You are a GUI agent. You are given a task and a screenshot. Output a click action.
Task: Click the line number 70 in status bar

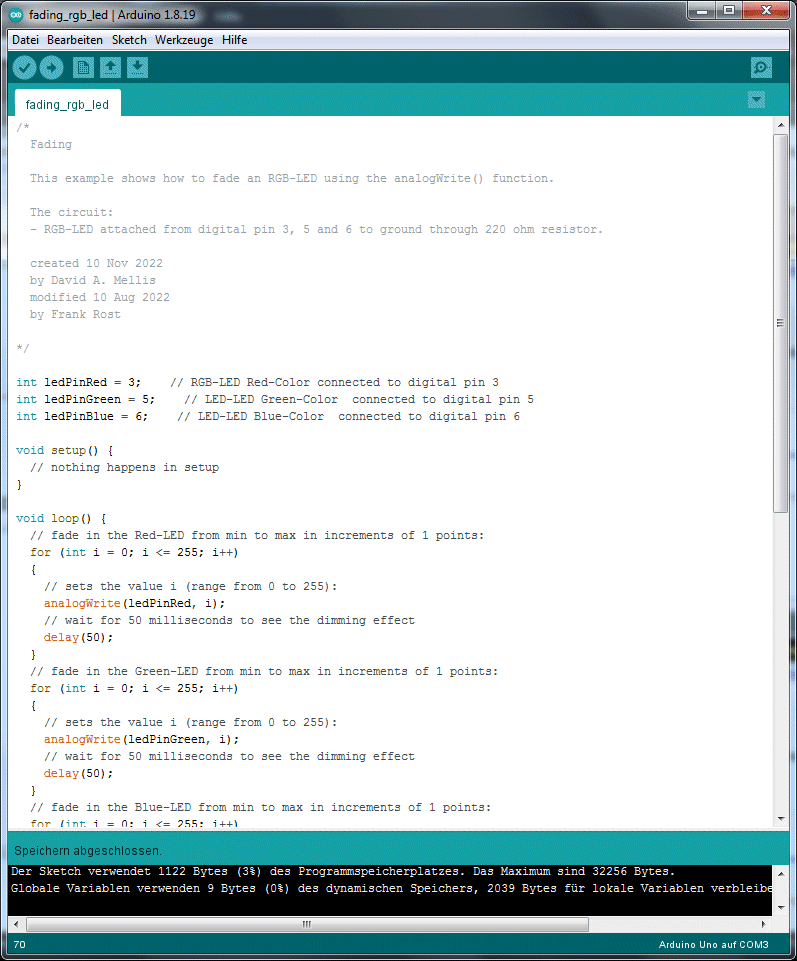(x=20, y=944)
